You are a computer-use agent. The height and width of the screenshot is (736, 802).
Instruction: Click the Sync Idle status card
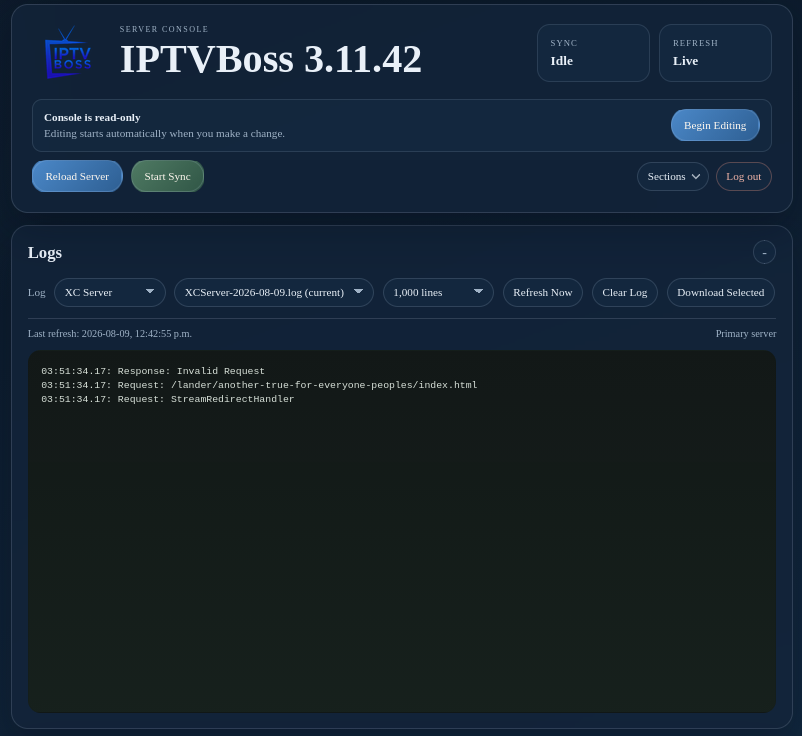pos(593,53)
